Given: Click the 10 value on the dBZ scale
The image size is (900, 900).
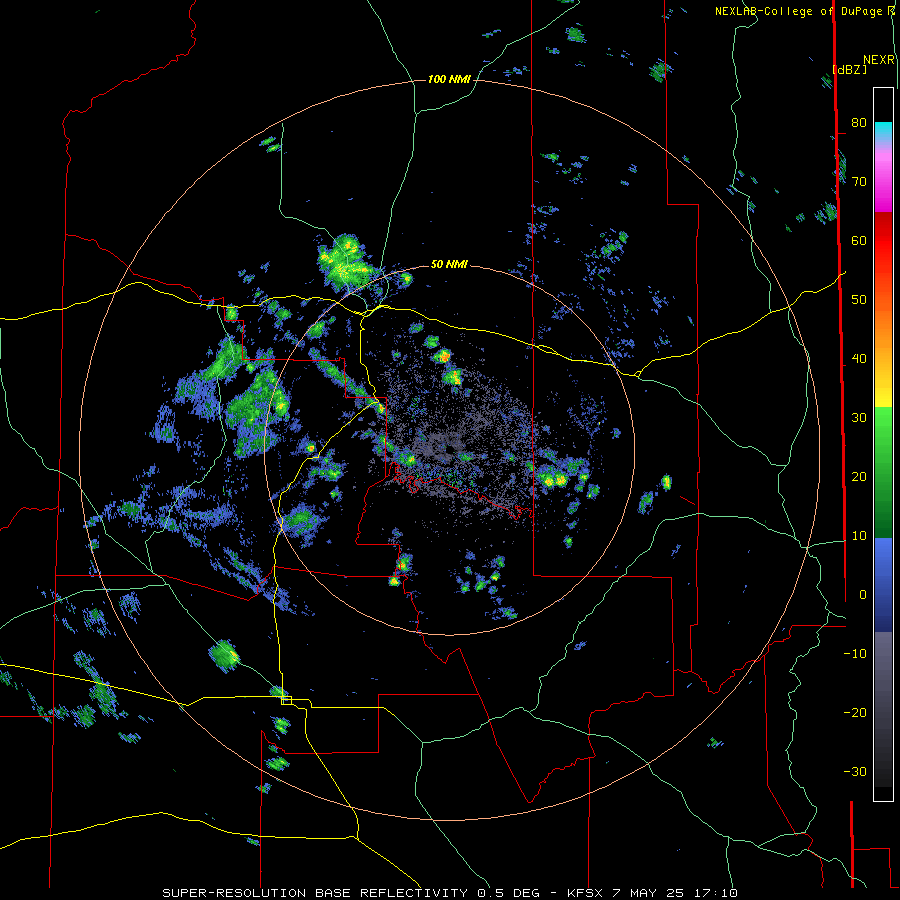Looking at the screenshot, I should (x=859, y=536).
